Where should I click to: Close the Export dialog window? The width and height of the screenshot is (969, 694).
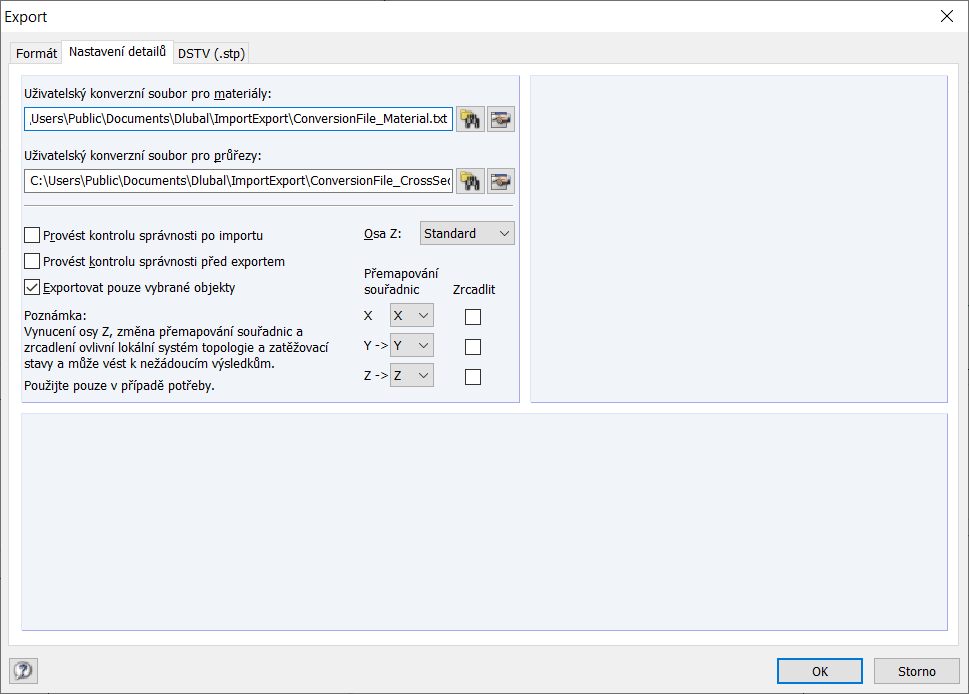[x=946, y=16]
